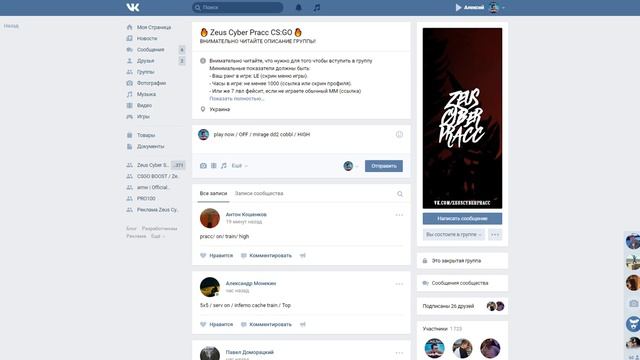Open options for Александр Монекин's post
Image resolution: width=640 pixels, height=360 pixels.
tap(399, 284)
